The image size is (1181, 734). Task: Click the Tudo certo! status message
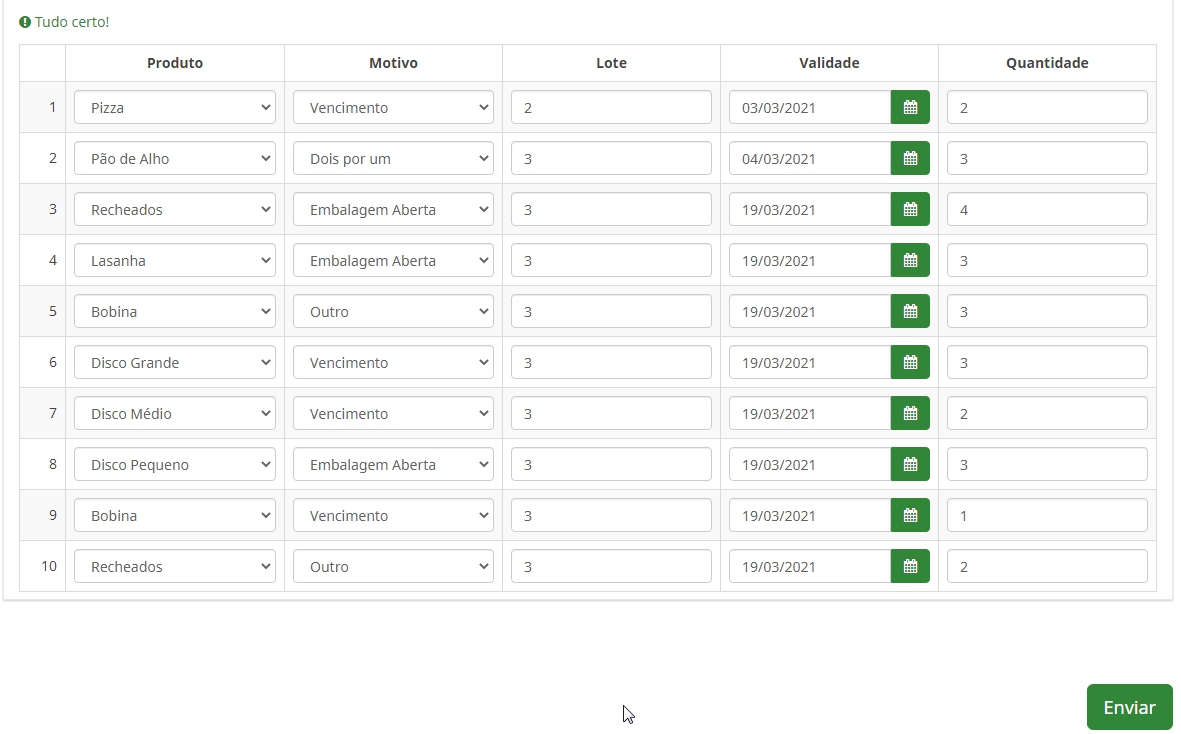[x=72, y=22]
